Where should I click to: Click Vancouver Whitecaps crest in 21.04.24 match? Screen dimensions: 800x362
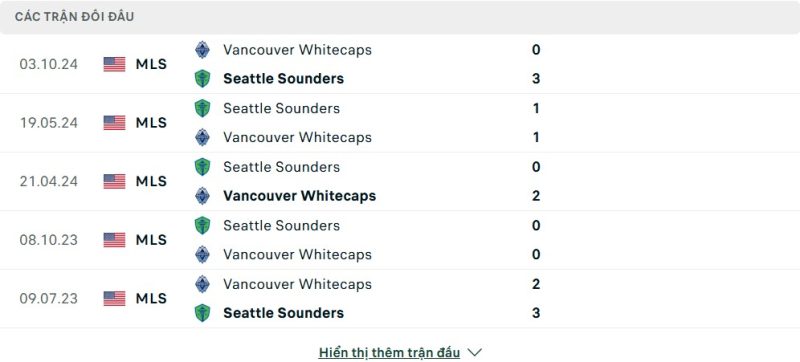coord(203,196)
